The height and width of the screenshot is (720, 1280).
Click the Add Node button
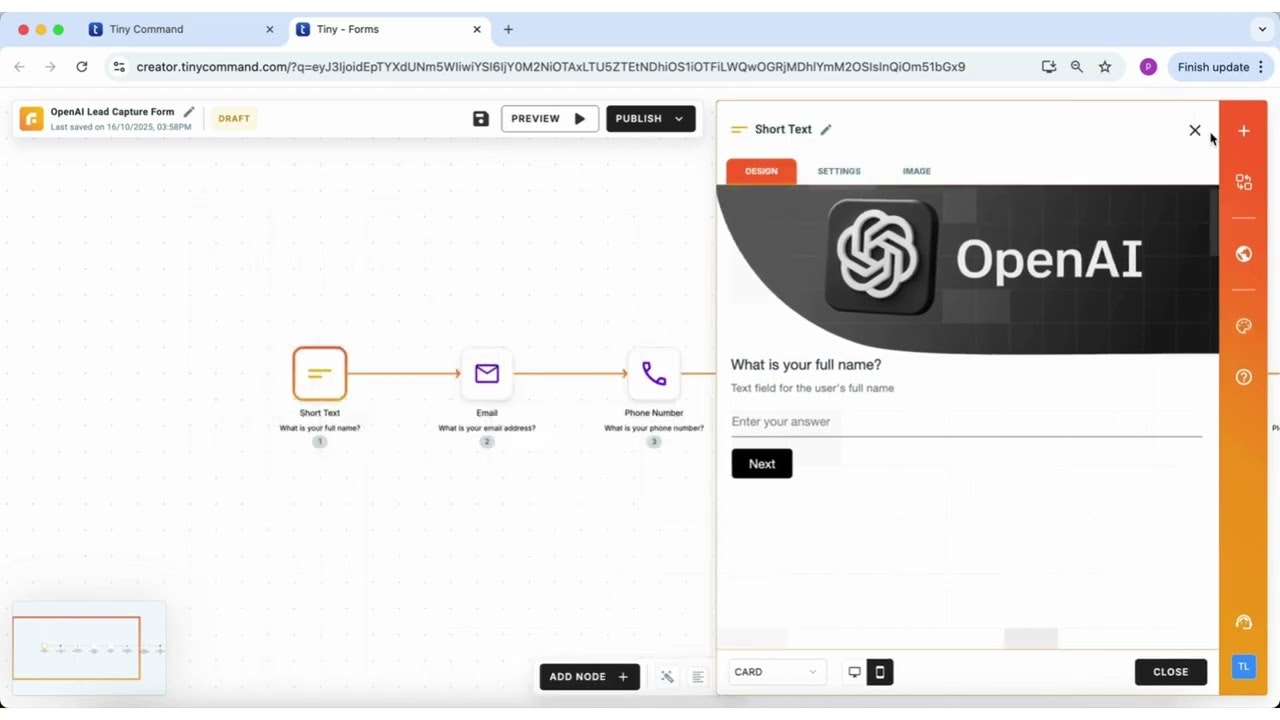coord(589,677)
